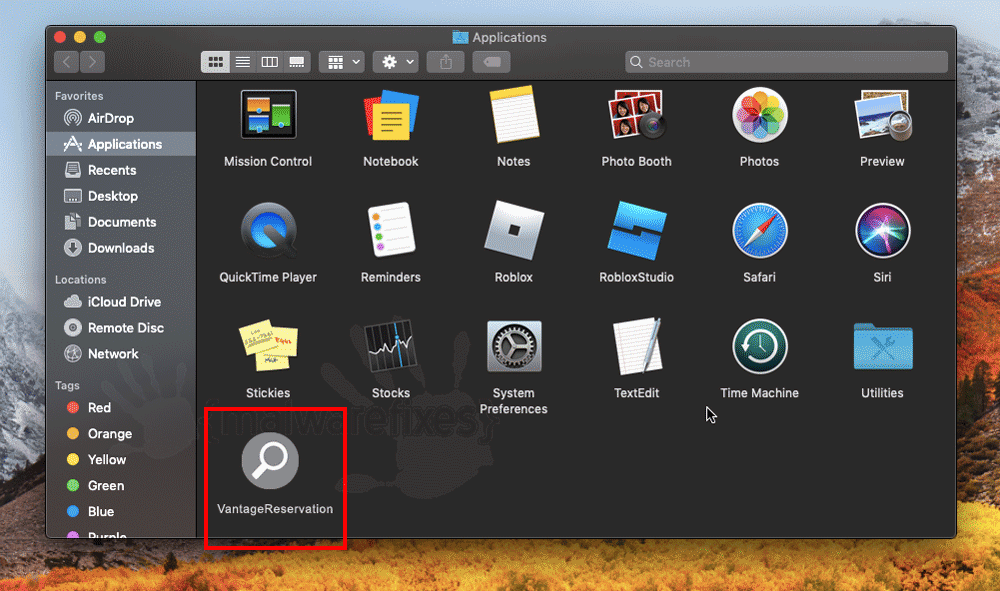This screenshot has height=591, width=1000.
Task: Click the Edit Tags toolbar button
Action: click(492, 62)
